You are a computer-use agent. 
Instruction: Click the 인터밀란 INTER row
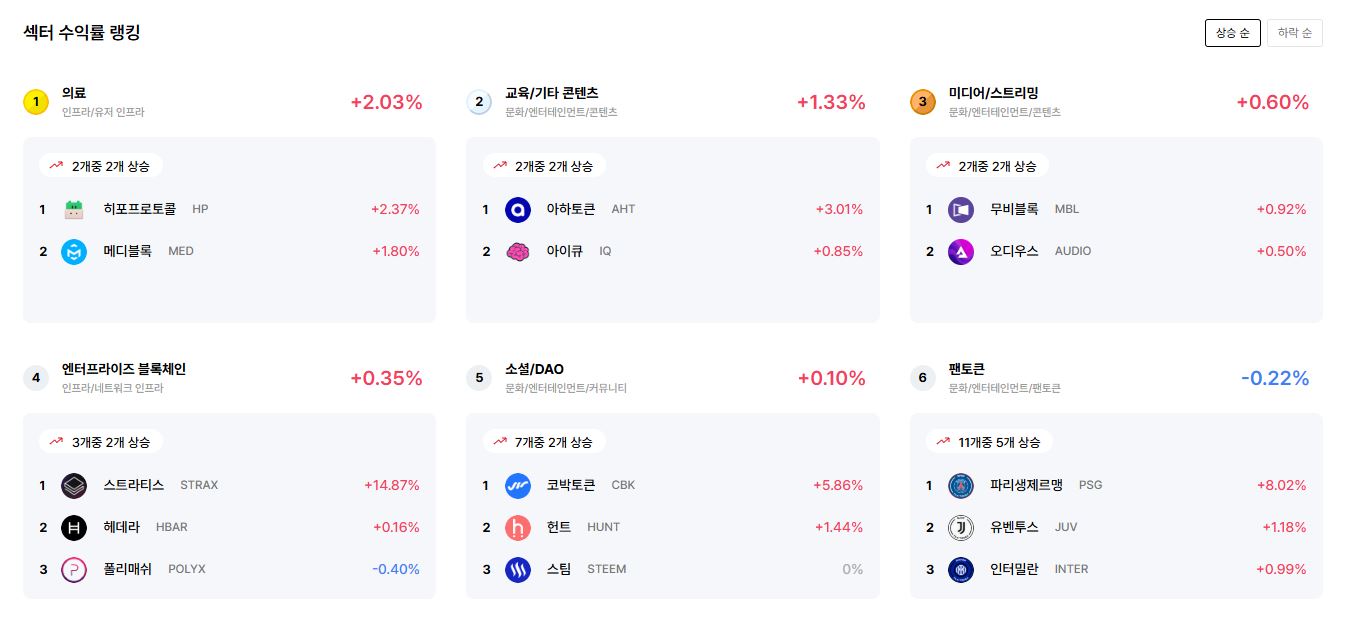click(x=1116, y=569)
